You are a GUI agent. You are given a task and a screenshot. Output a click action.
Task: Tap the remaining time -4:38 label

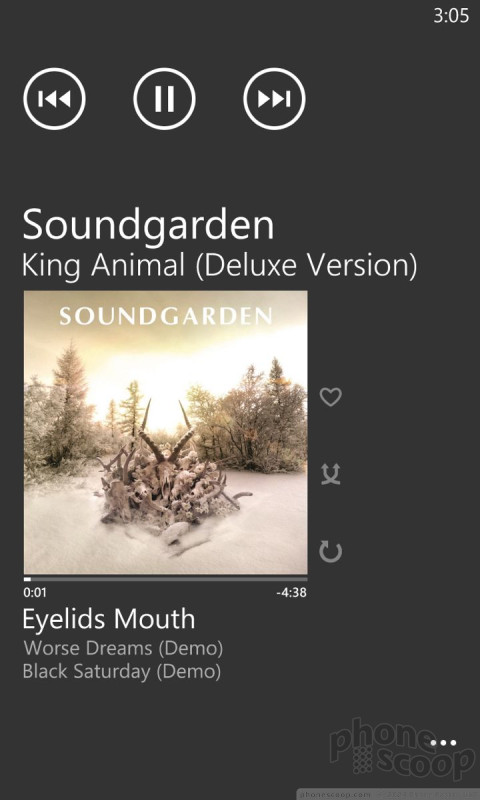tap(291, 592)
